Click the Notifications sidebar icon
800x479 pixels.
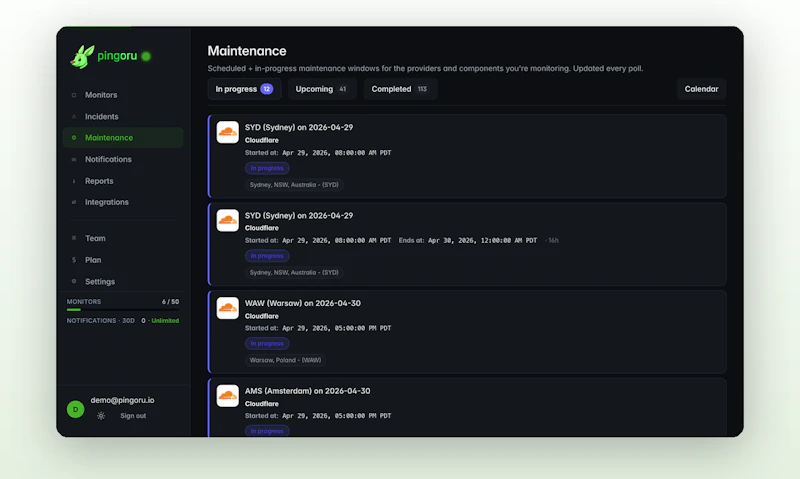pos(74,159)
